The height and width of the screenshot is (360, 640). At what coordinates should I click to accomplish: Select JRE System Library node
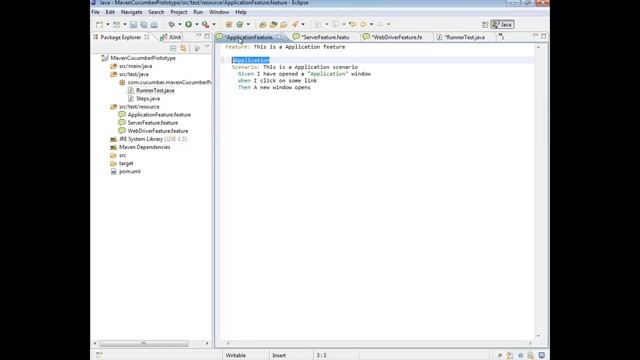pyautogui.click(x=153, y=139)
